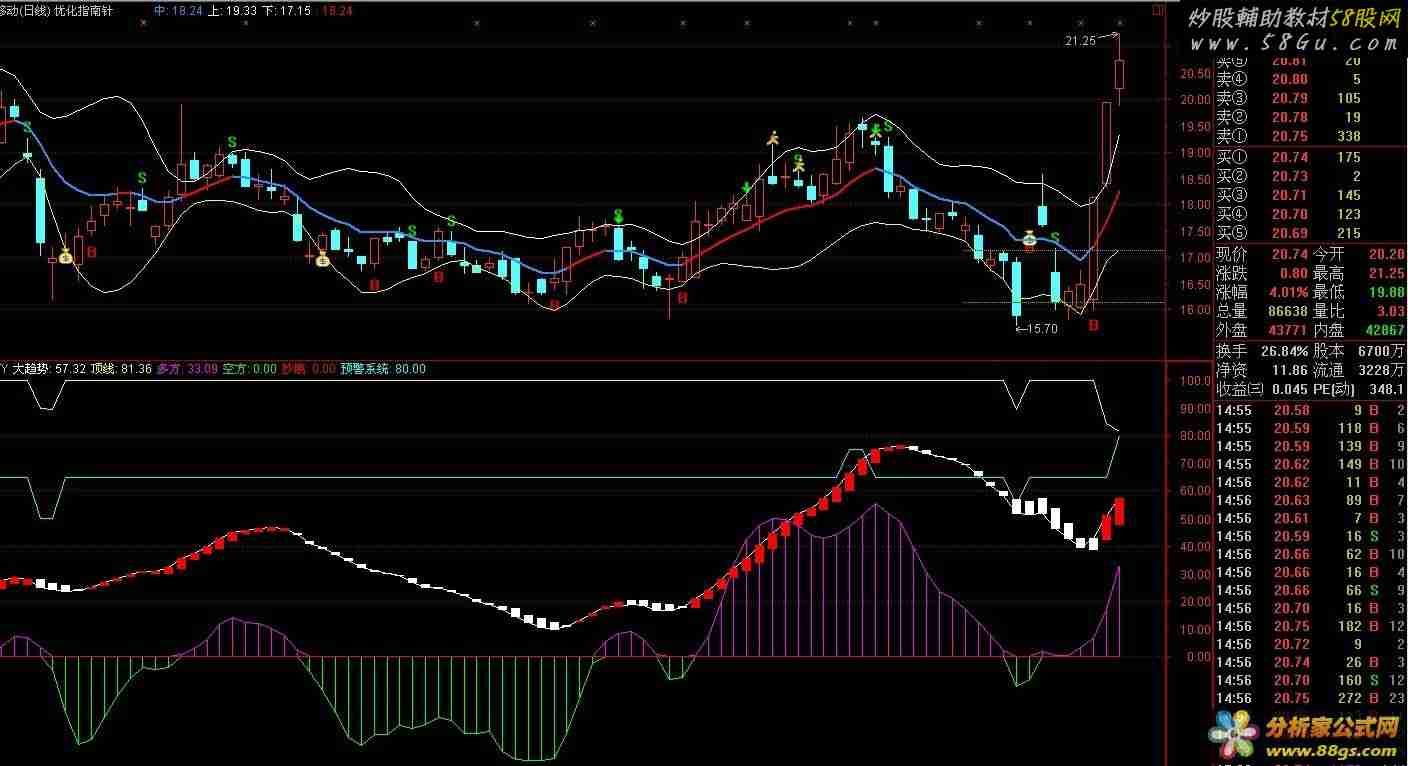Click the 多方: 33.09 indicator label
The width and height of the screenshot is (1408, 766).
(x=187, y=369)
